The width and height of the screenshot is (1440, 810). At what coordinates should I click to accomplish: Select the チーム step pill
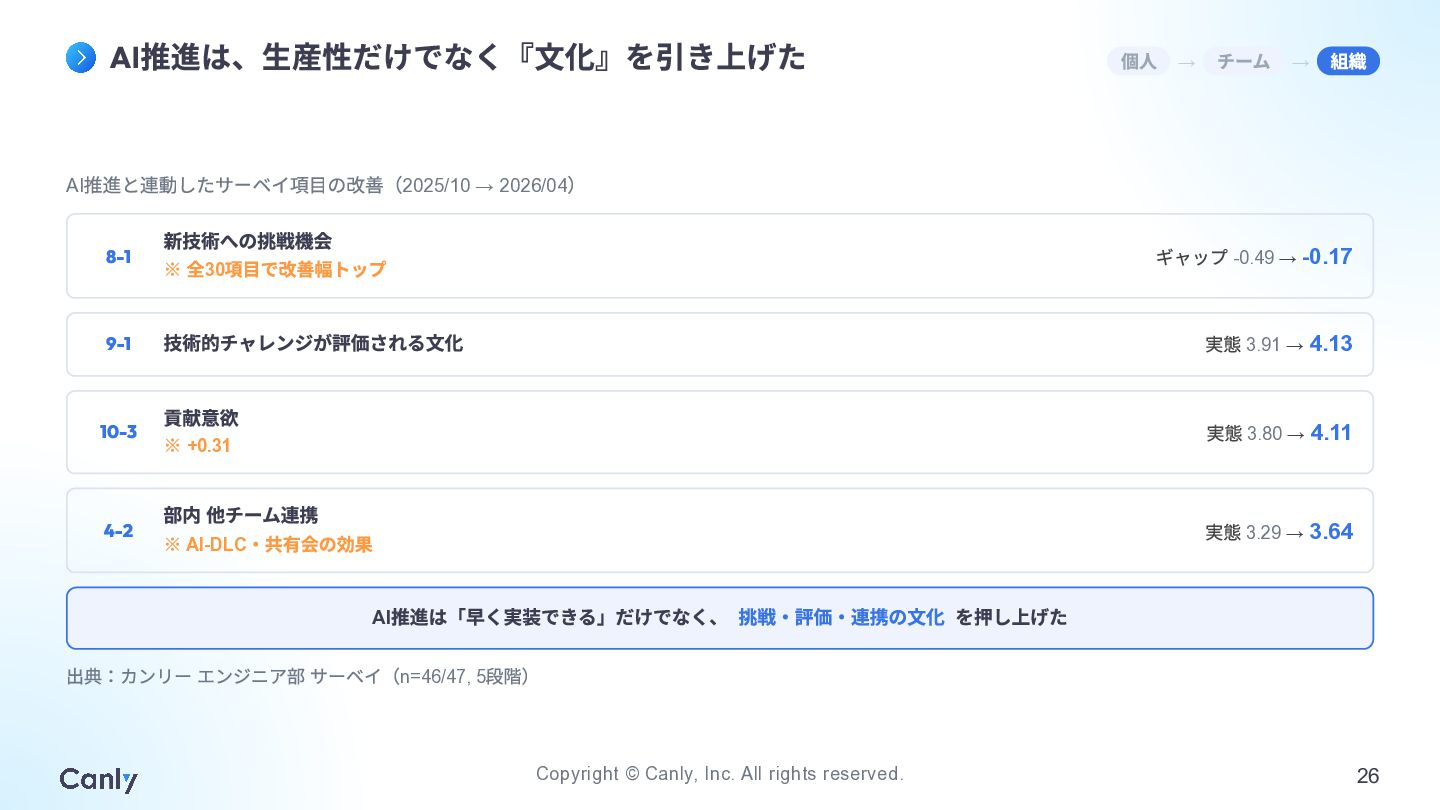pos(1243,61)
